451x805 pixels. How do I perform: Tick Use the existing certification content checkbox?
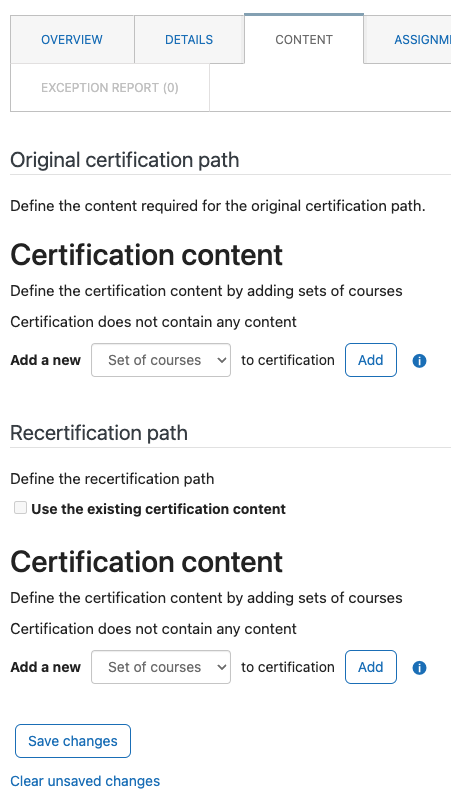[x=21, y=508]
